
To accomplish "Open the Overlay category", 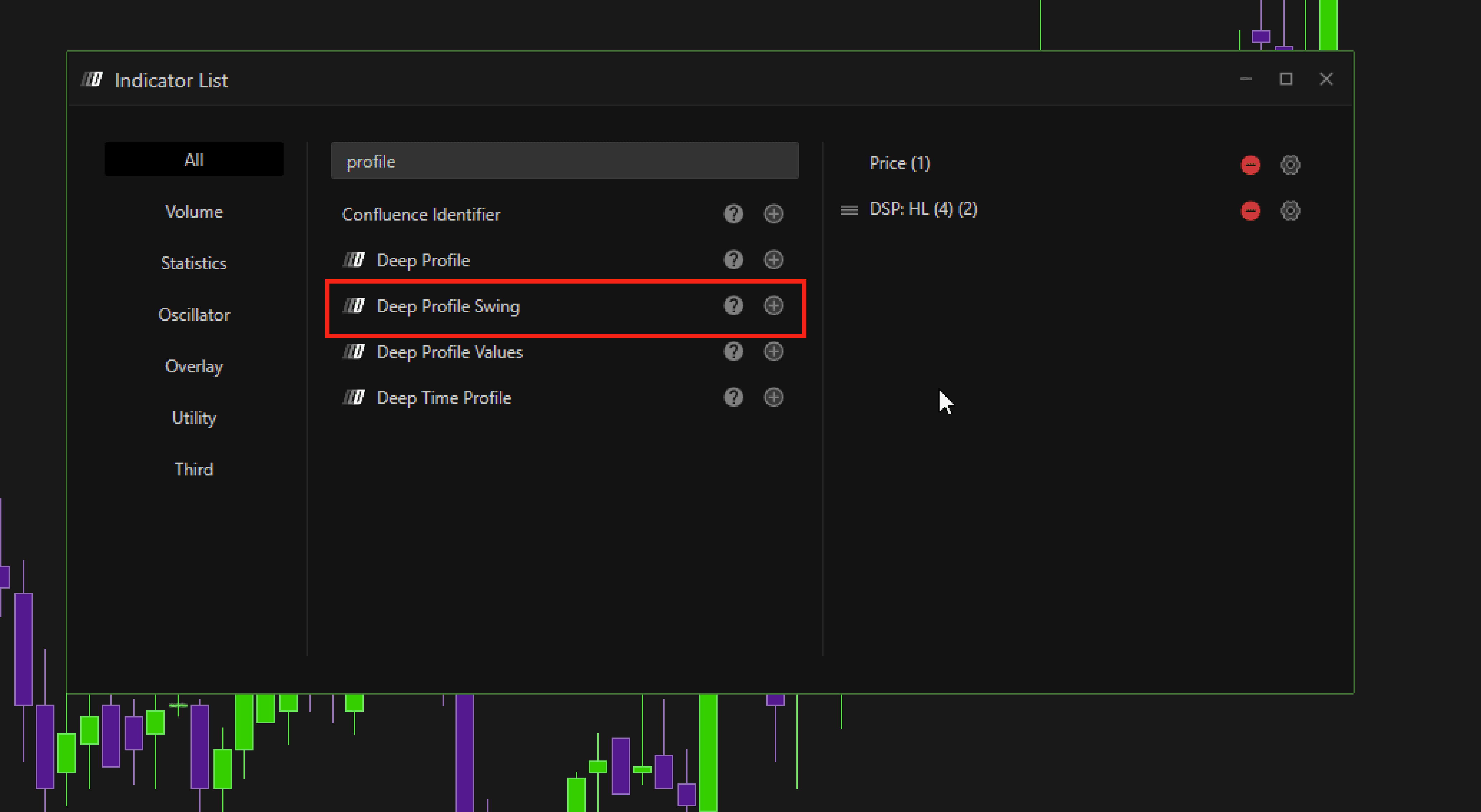I will click(x=194, y=366).
